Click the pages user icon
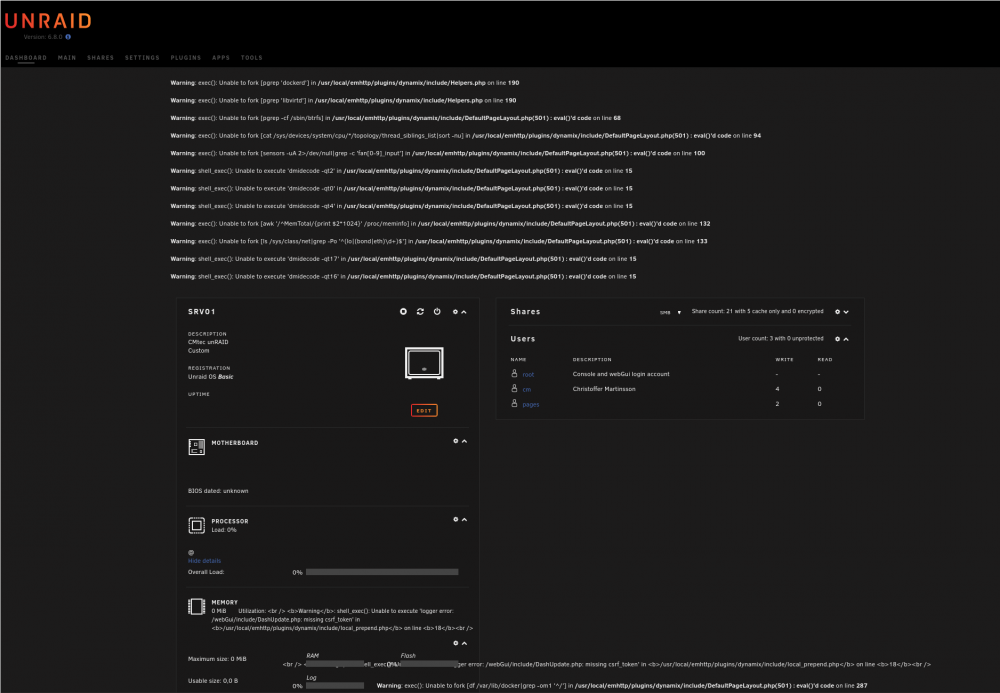Screen dimensions: 1000x693 [514, 404]
